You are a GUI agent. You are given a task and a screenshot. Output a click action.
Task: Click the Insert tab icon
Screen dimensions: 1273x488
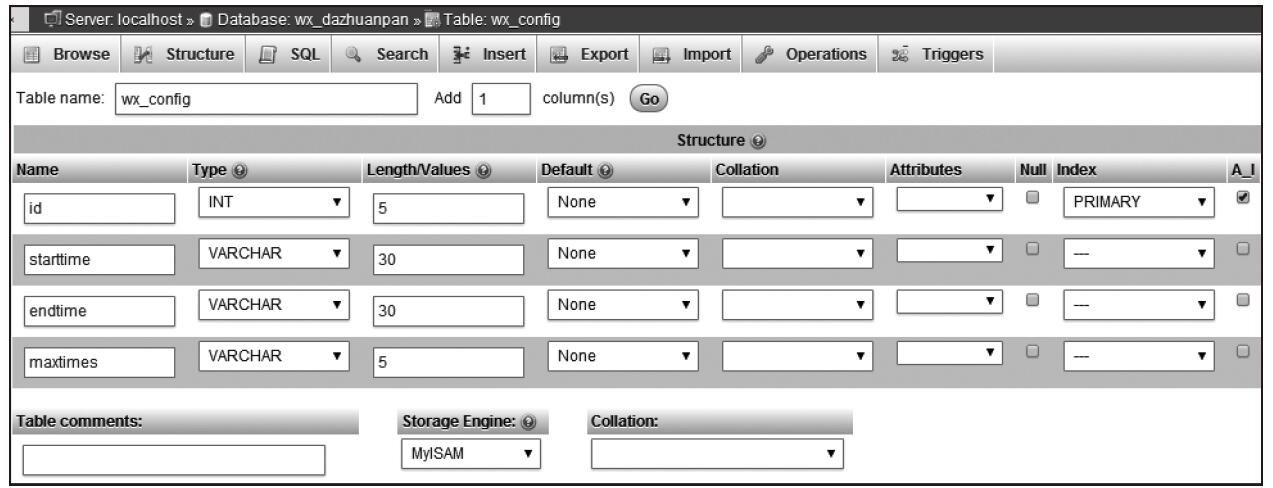[463, 53]
